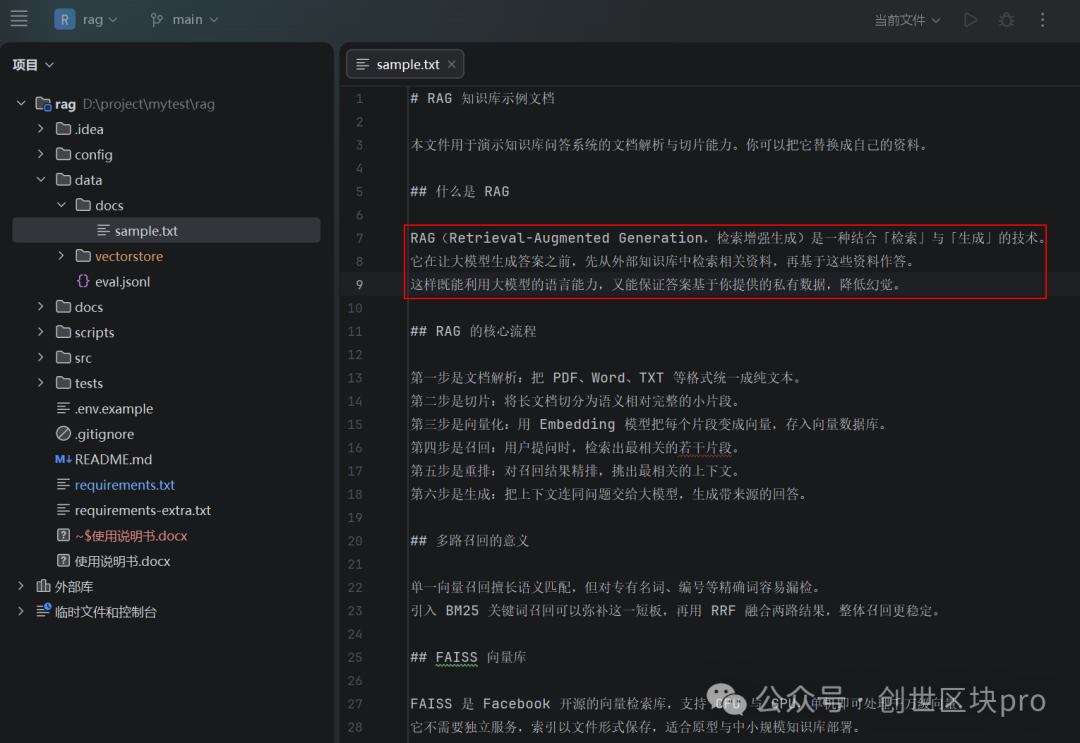Viewport: 1080px width, 743px height.
Task: Click the text file icon of .env.example
Action: tap(63, 408)
